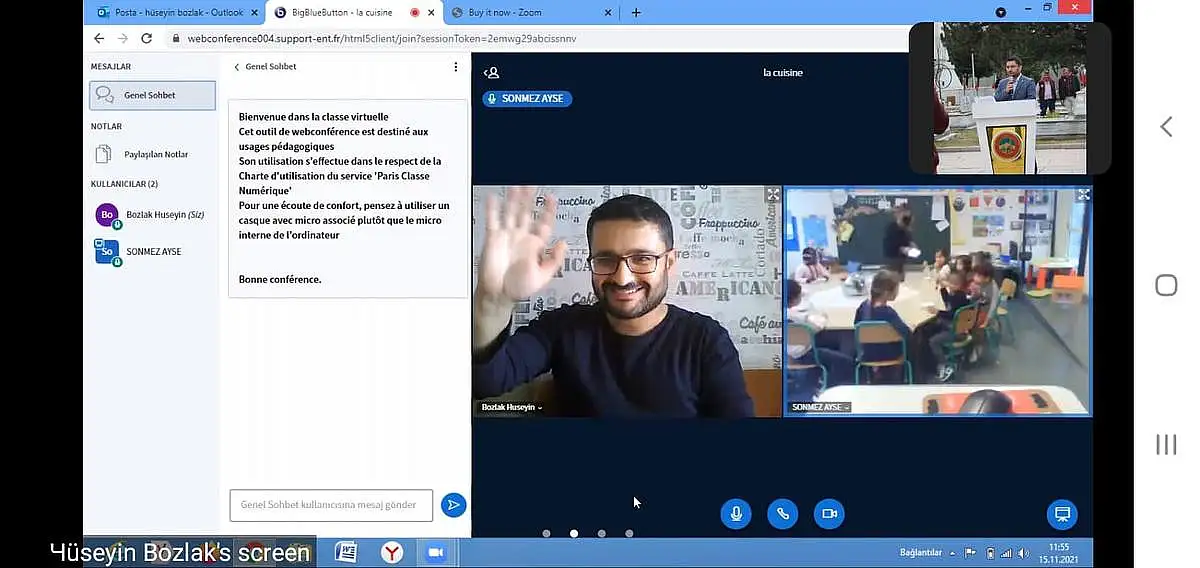
Task: Open the Genel Sohbet three-dot options menu
Action: tap(456, 67)
